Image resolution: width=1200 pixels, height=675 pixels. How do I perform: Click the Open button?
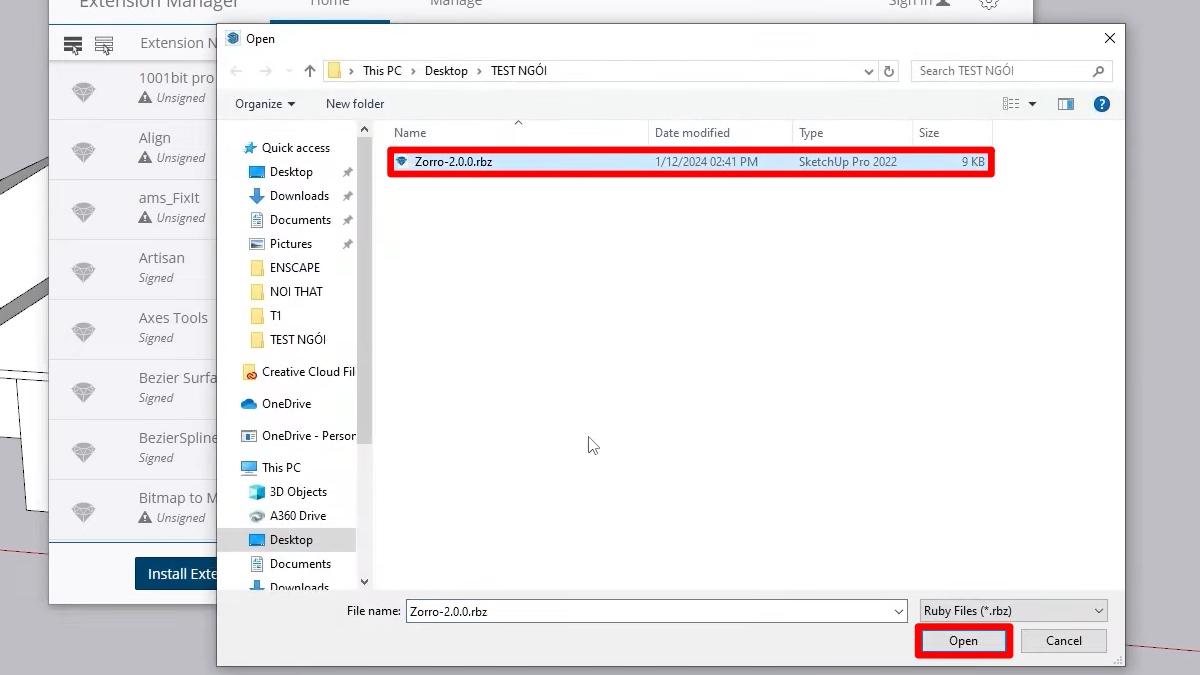pyautogui.click(x=963, y=641)
